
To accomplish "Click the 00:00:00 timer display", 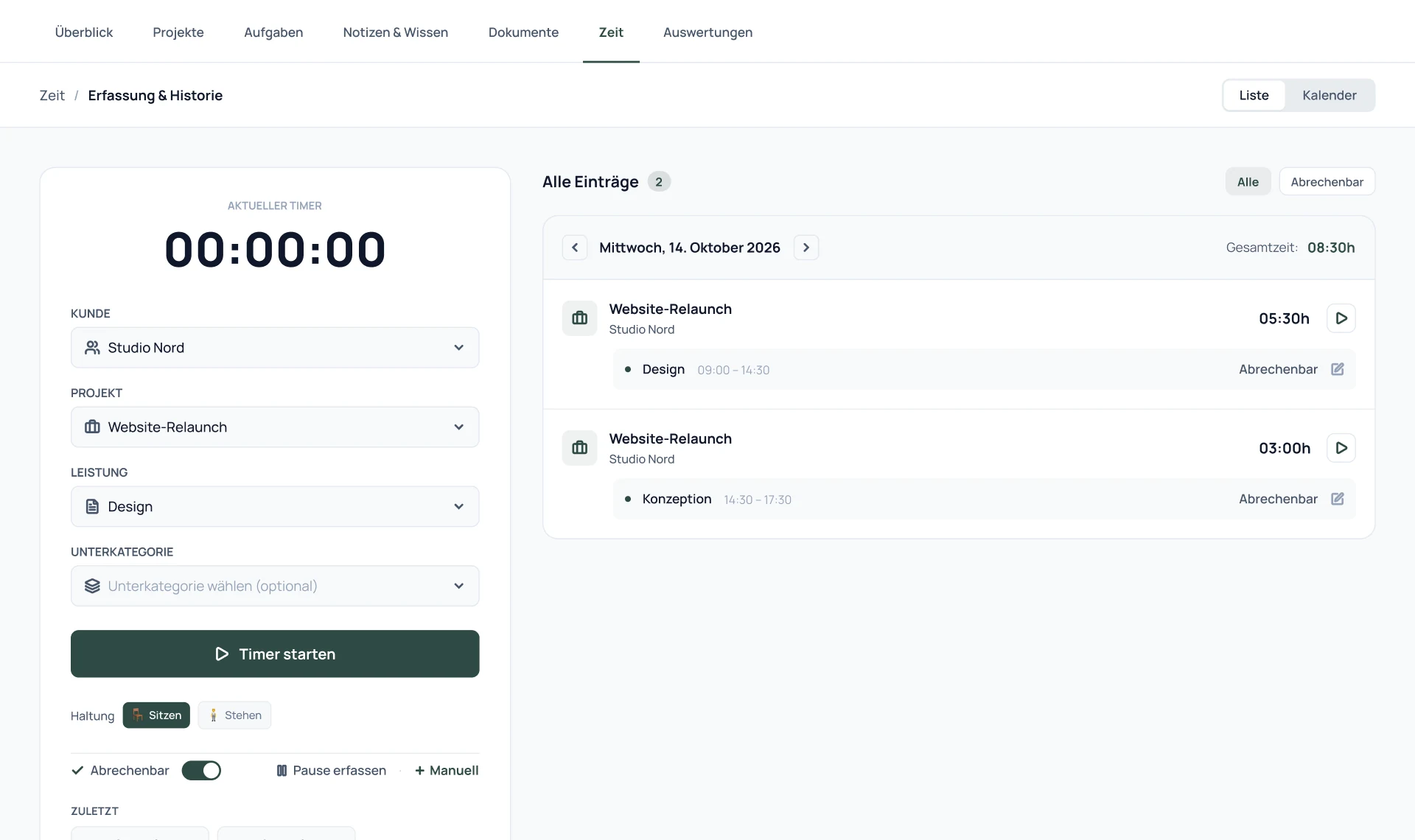I will 275,250.
